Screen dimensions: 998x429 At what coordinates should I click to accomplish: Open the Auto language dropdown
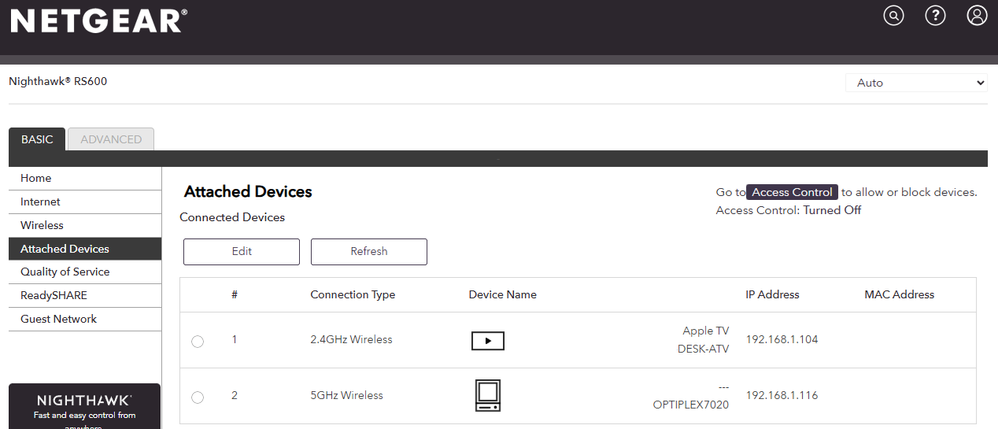pos(916,83)
